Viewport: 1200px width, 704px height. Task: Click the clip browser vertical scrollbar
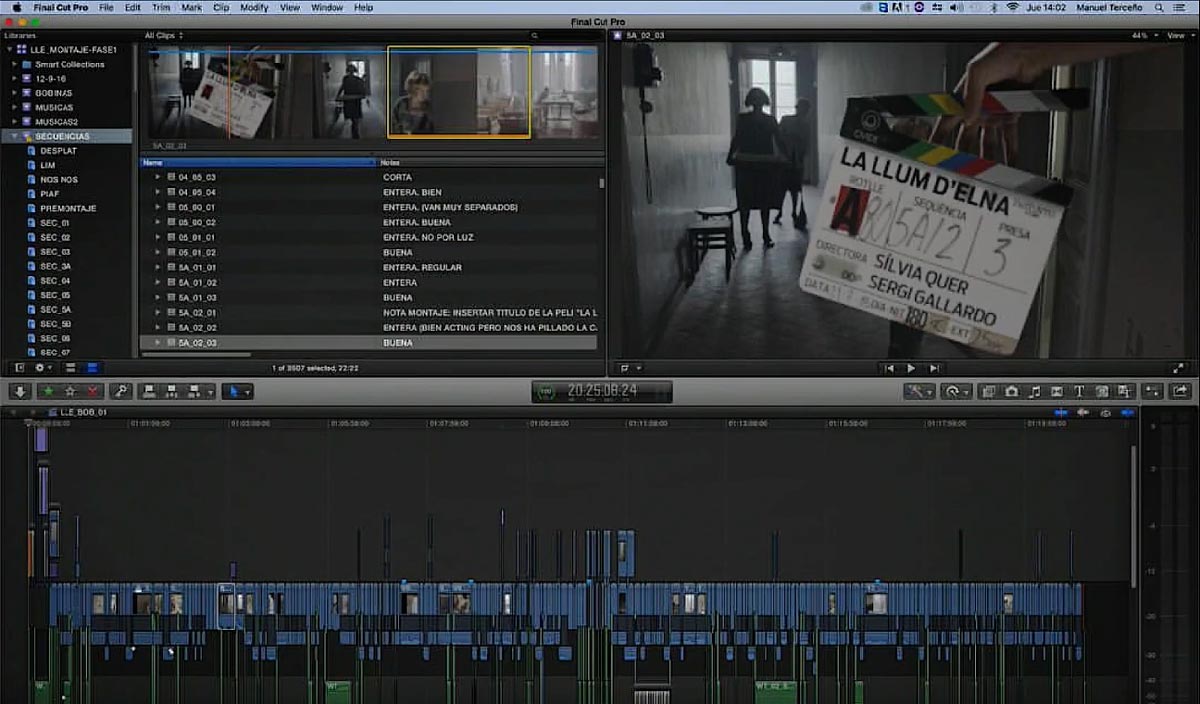point(601,183)
